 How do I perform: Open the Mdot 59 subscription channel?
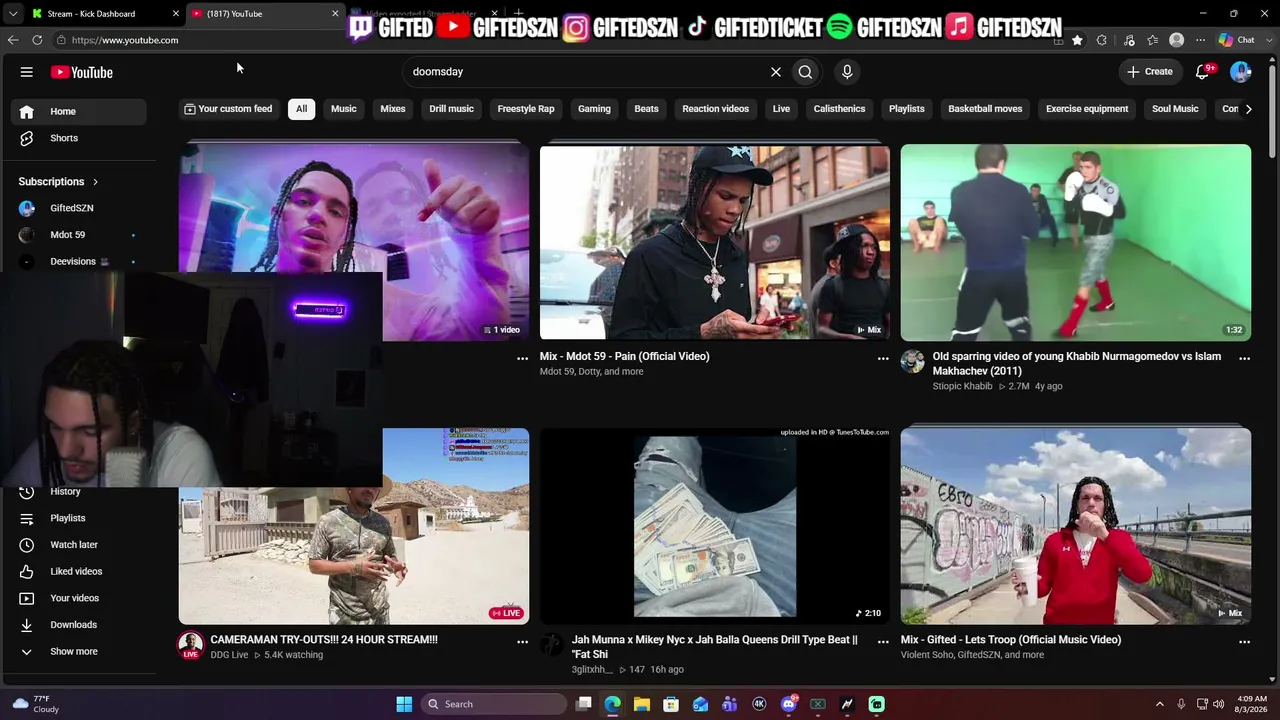tap(80, 235)
